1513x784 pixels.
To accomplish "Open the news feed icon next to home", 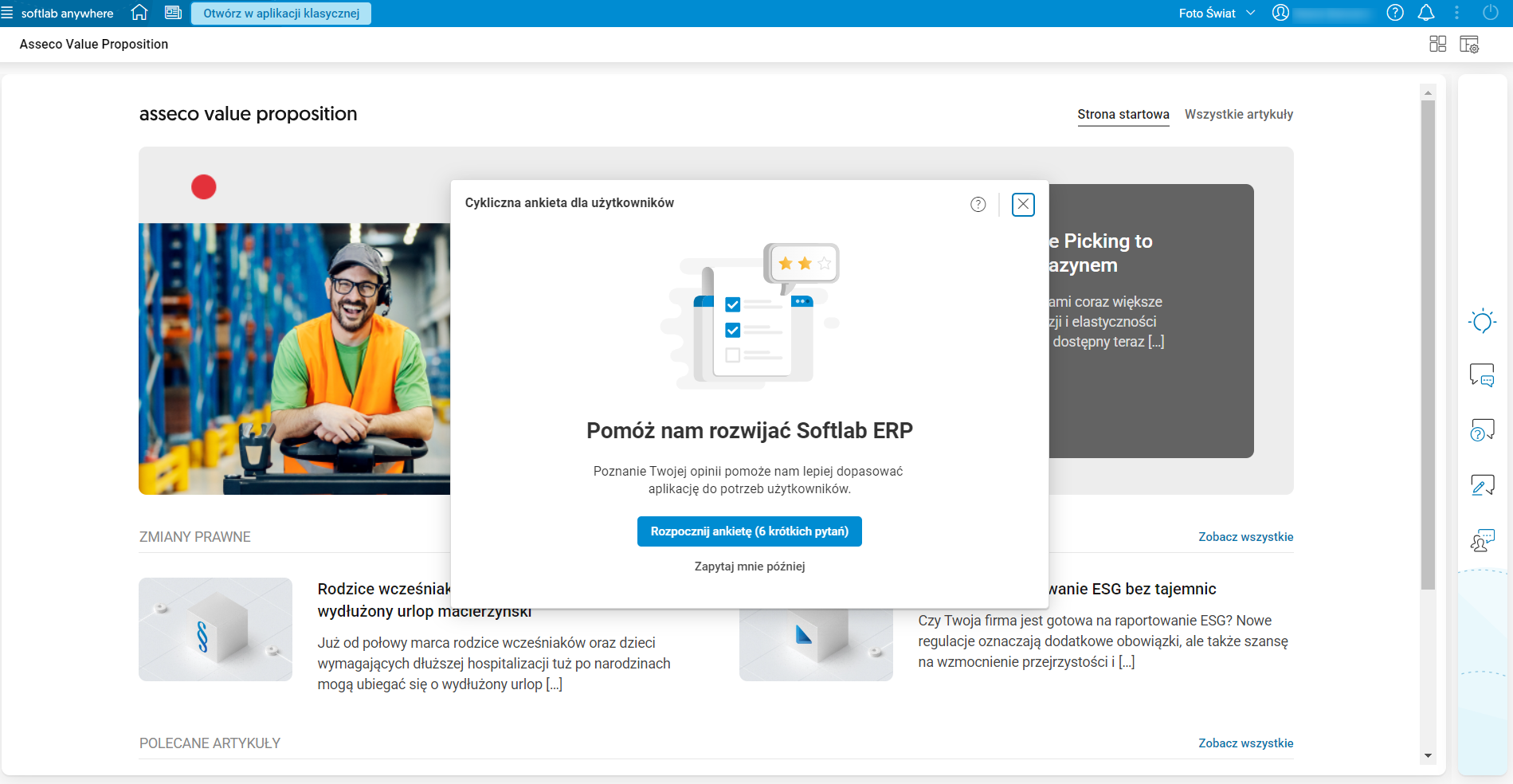I will point(173,13).
